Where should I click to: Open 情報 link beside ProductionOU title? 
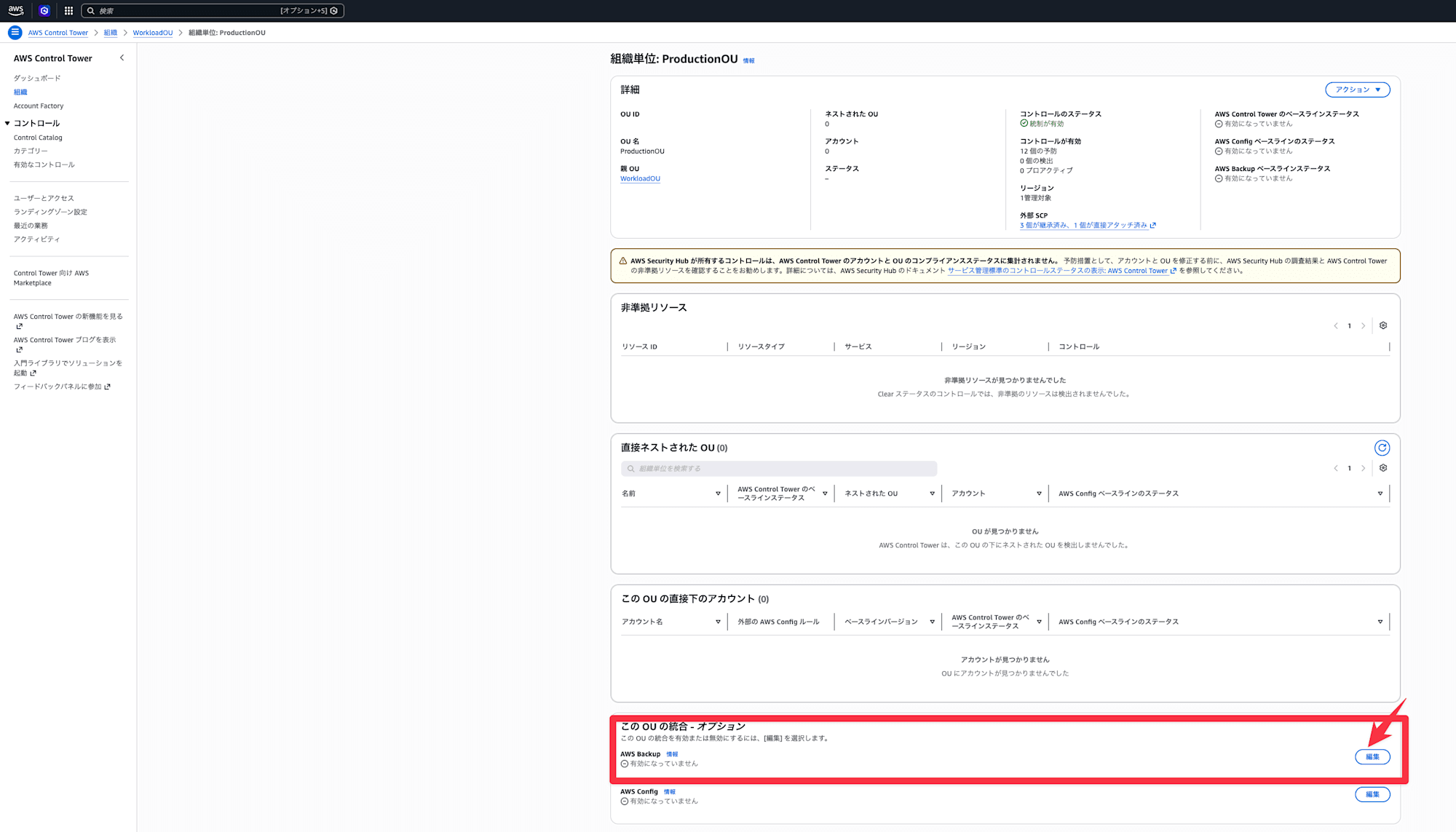(748, 60)
